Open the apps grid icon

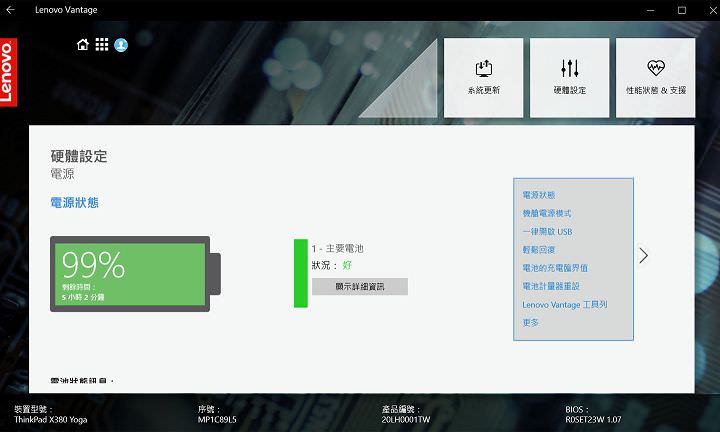pos(102,45)
